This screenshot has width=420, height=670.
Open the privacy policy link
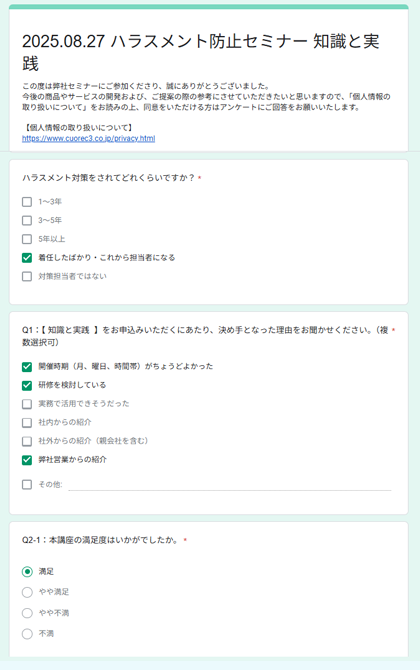(88, 138)
